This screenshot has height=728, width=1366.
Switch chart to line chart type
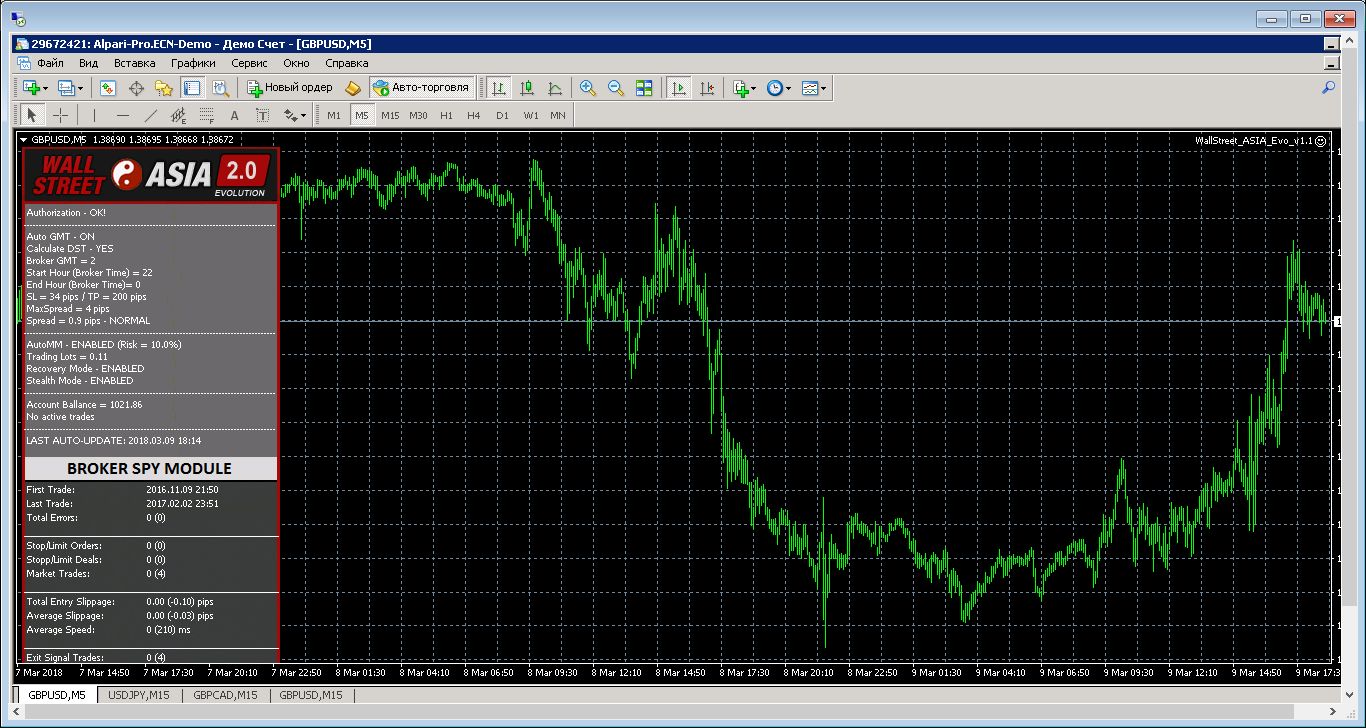click(x=554, y=88)
